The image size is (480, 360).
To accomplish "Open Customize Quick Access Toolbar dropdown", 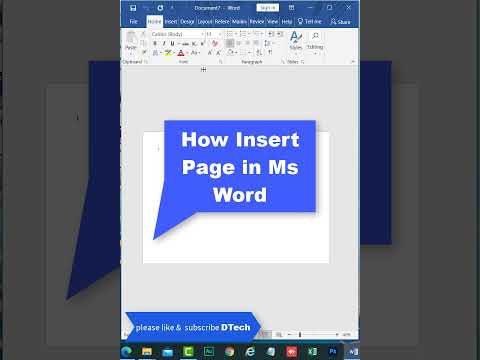I will (172, 8).
